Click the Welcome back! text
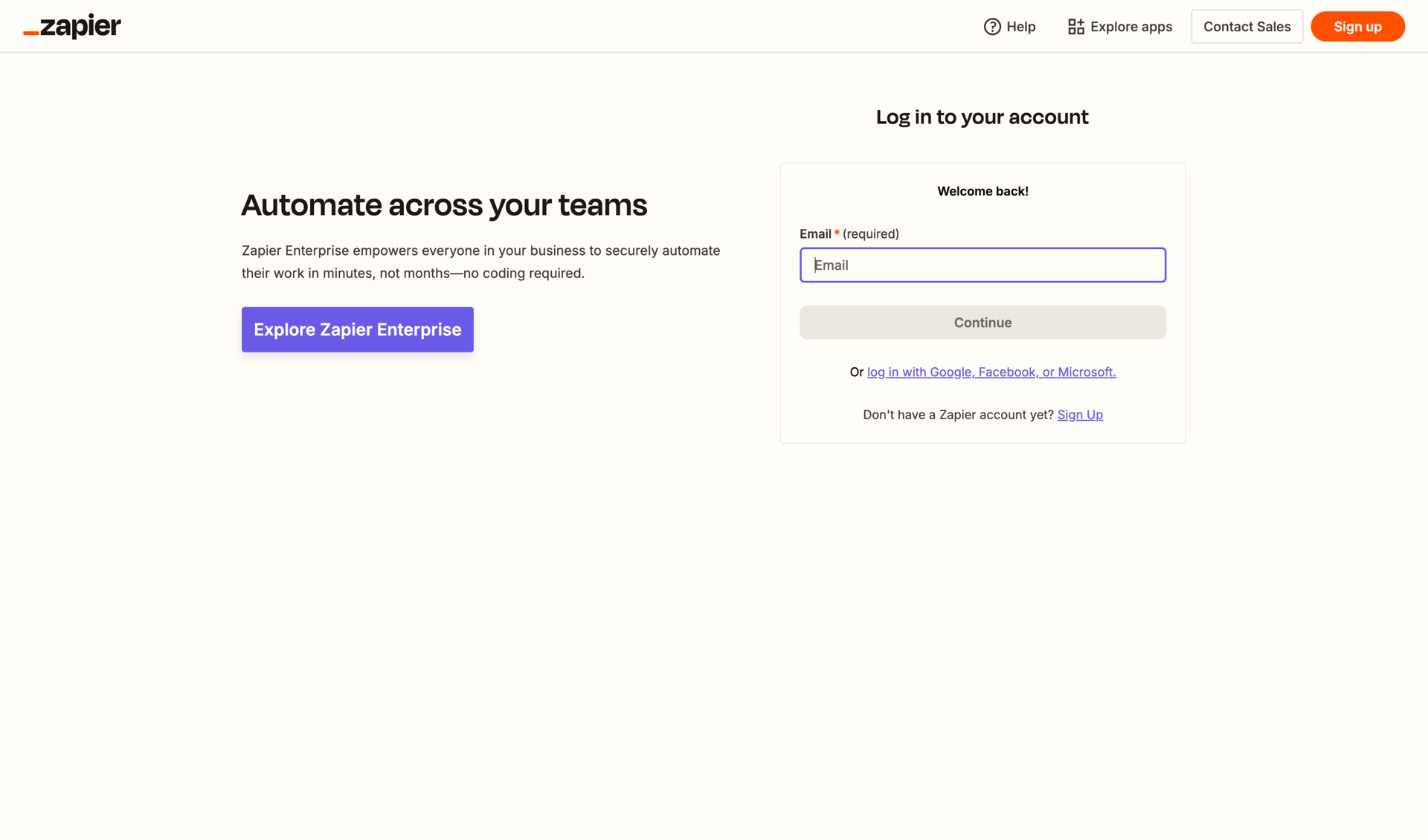Screen dimensions: 1428x840 [x=982, y=191]
